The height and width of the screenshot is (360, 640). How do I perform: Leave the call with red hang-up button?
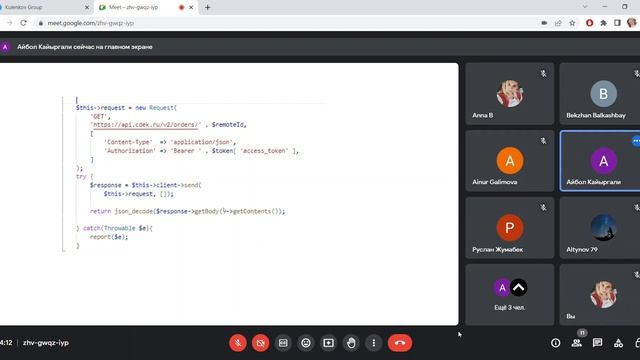click(400, 343)
